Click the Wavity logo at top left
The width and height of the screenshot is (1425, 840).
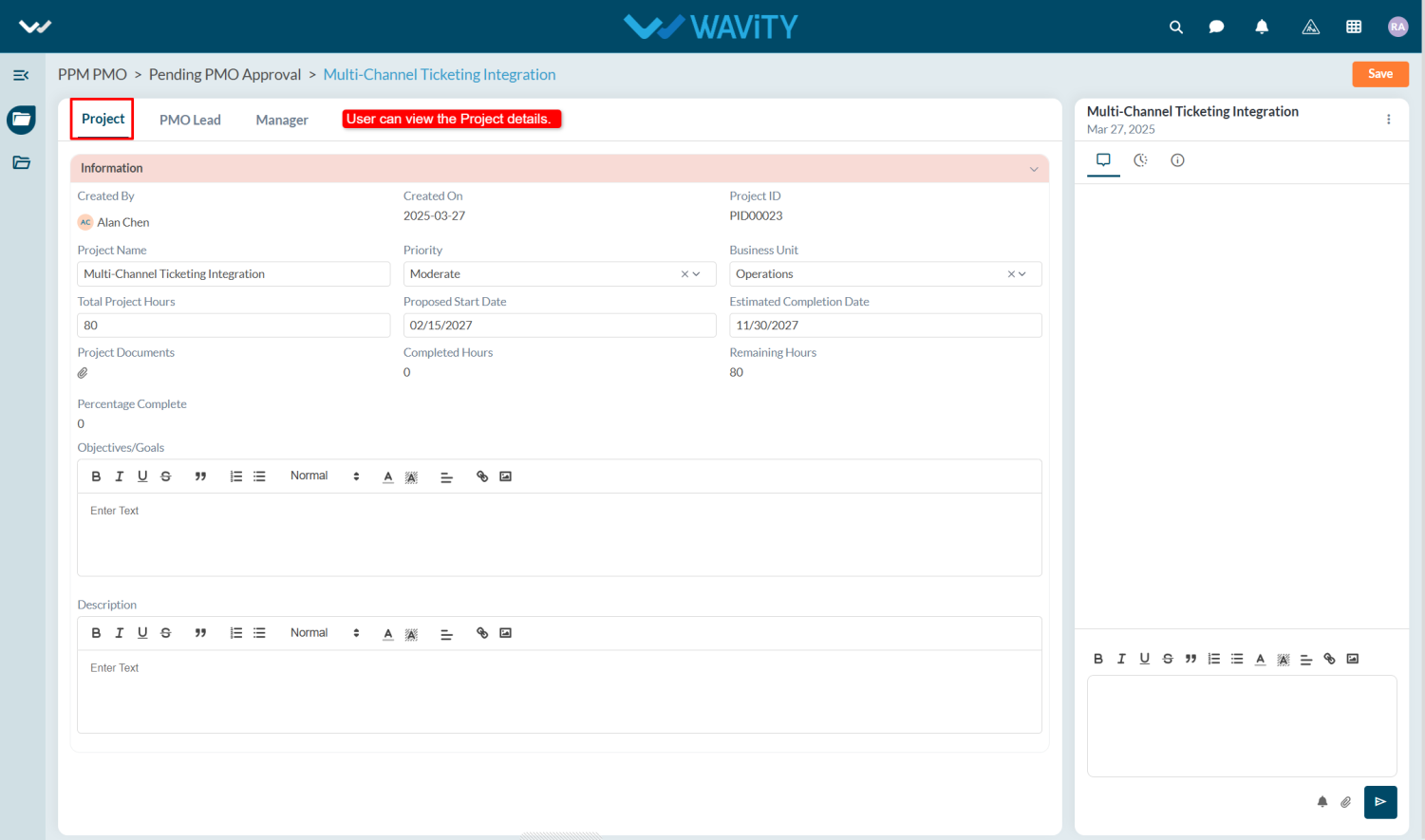35,27
